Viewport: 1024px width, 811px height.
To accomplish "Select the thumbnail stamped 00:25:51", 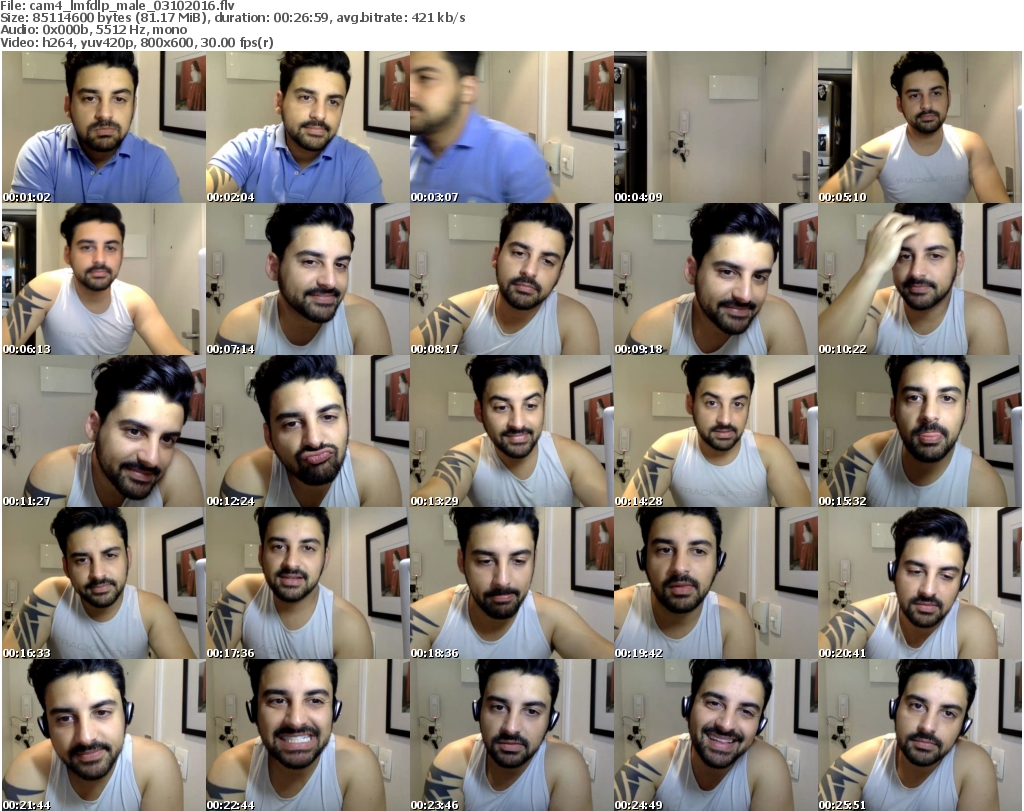I will [920, 735].
